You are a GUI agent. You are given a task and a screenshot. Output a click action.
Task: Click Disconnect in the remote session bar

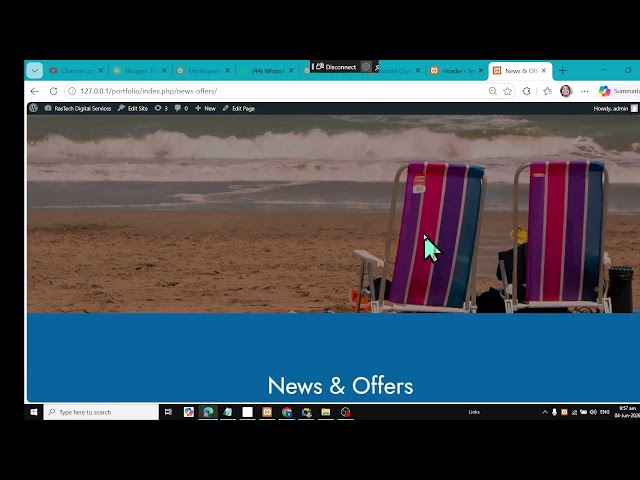(336, 67)
